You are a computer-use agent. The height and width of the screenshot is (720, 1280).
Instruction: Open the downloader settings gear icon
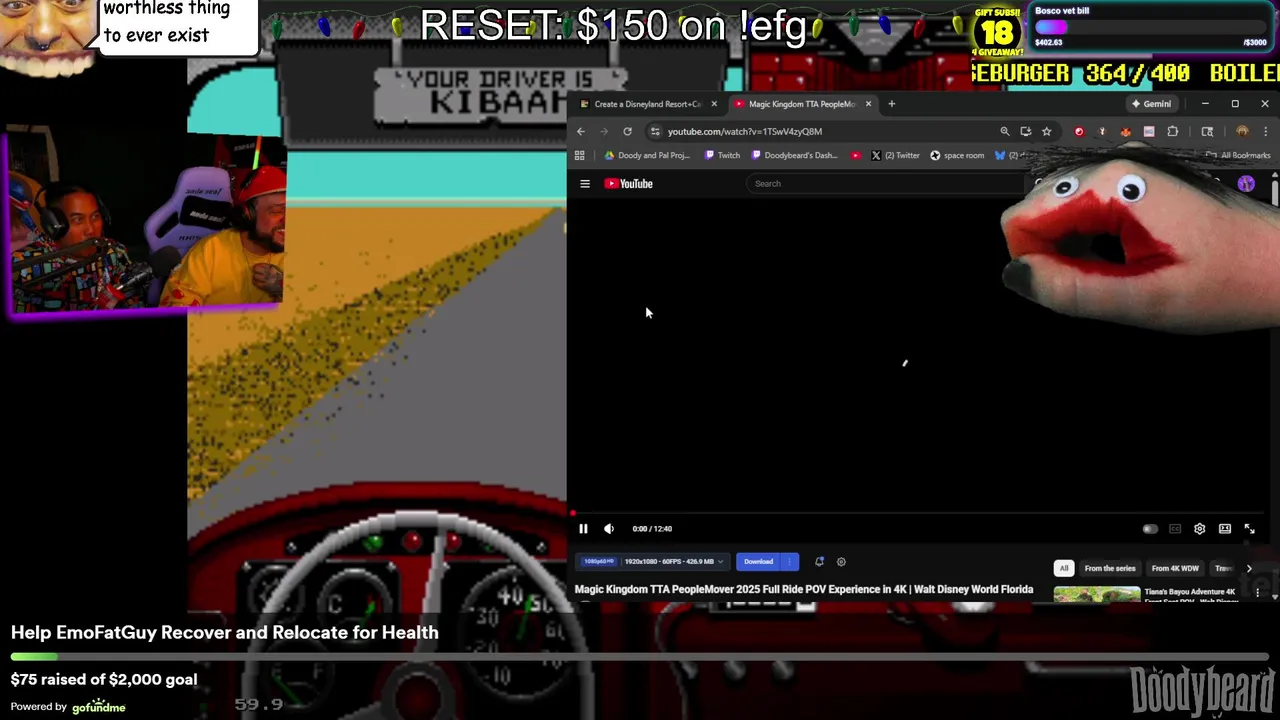[841, 562]
